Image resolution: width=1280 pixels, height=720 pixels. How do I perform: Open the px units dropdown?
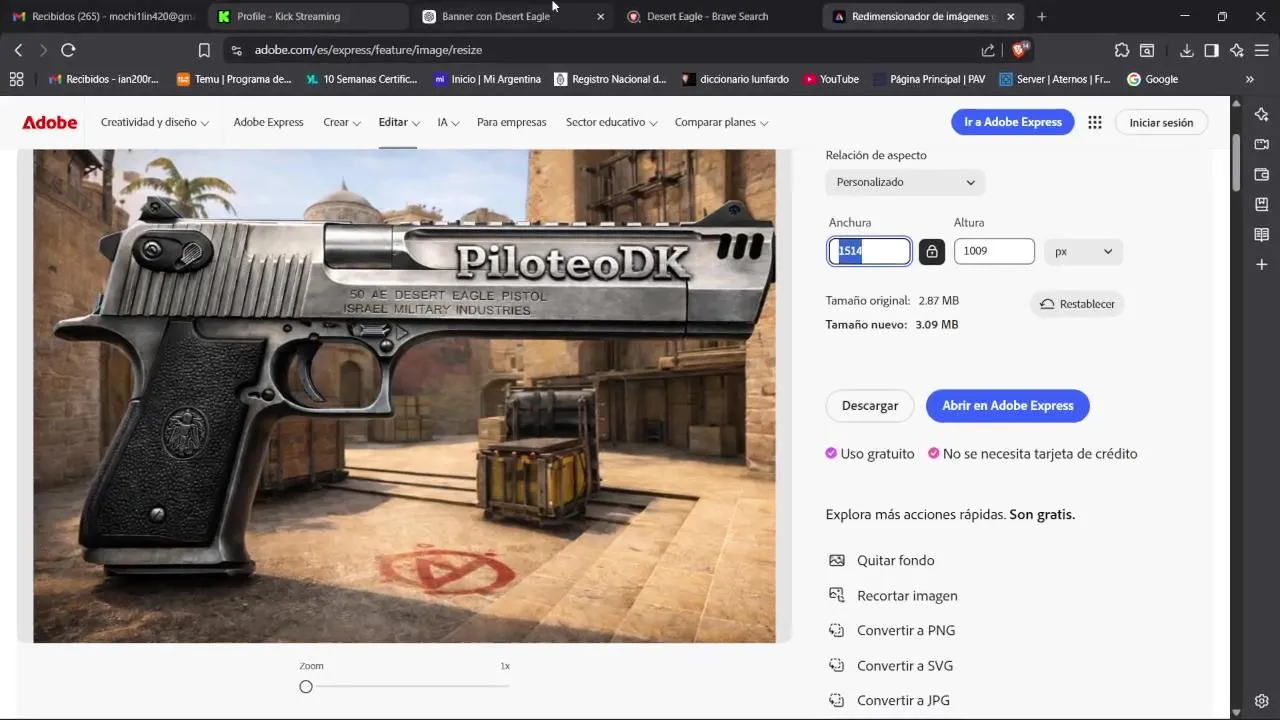pyautogui.click(x=1083, y=251)
